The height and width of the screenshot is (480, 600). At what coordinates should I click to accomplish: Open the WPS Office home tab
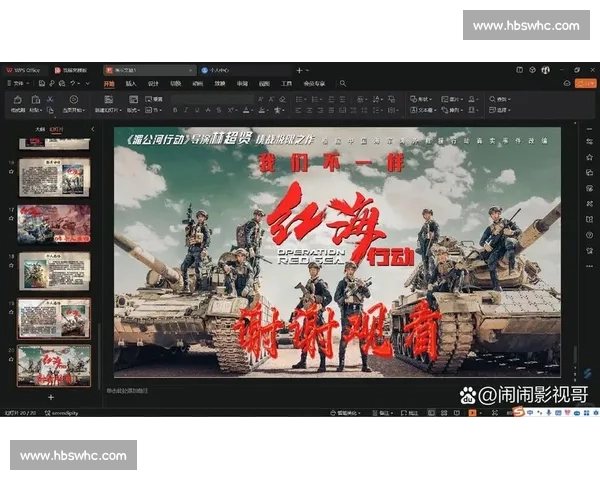click(x=24, y=70)
